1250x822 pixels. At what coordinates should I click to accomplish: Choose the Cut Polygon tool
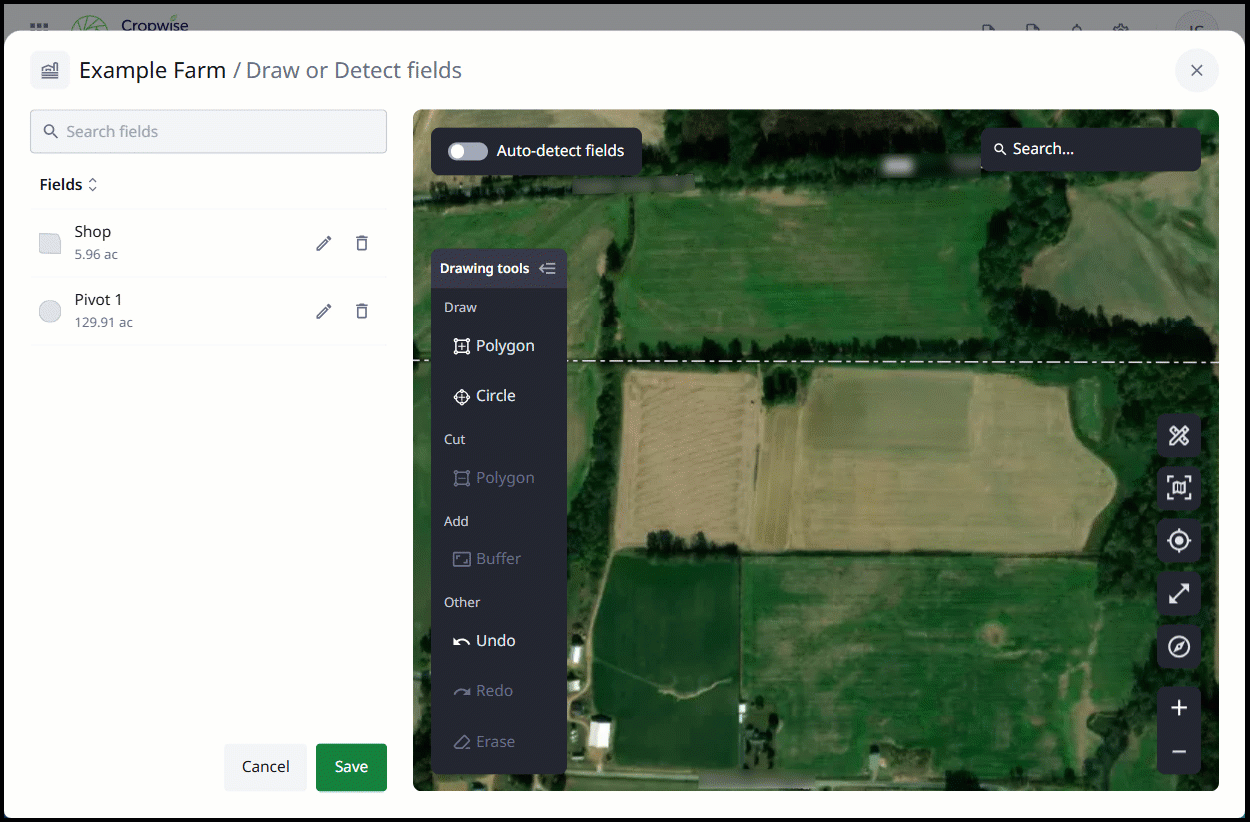(x=493, y=477)
